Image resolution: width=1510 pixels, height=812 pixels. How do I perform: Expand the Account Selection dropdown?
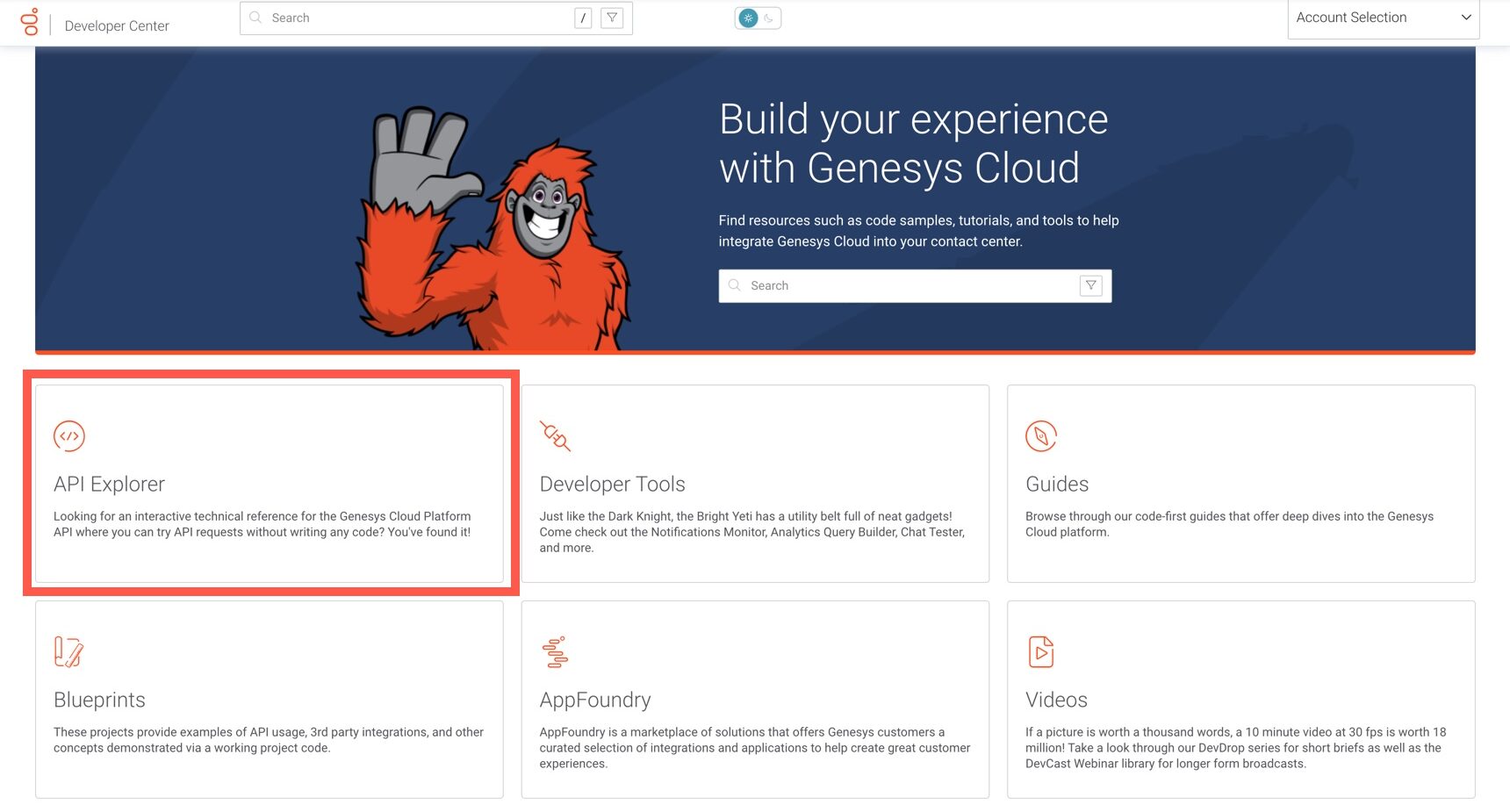click(1383, 18)
